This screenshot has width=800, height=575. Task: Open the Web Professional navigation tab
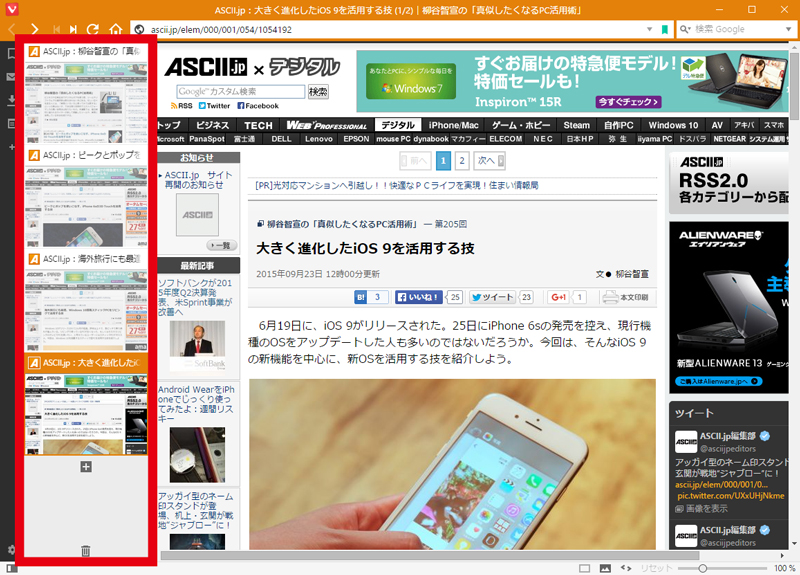click(x=327, y=125)
